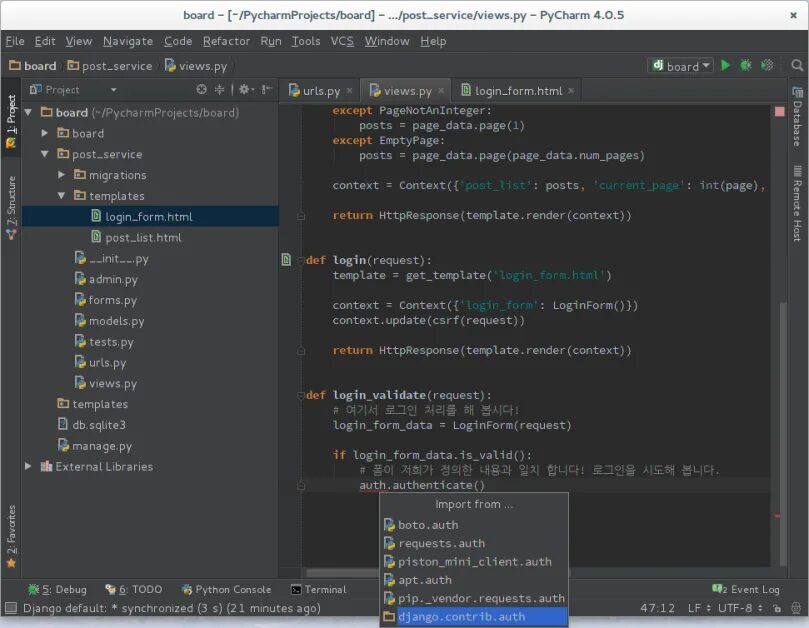The image size is (809, 628).
Task: Open the Python Console tool window
Action: [x=227, y=589]
